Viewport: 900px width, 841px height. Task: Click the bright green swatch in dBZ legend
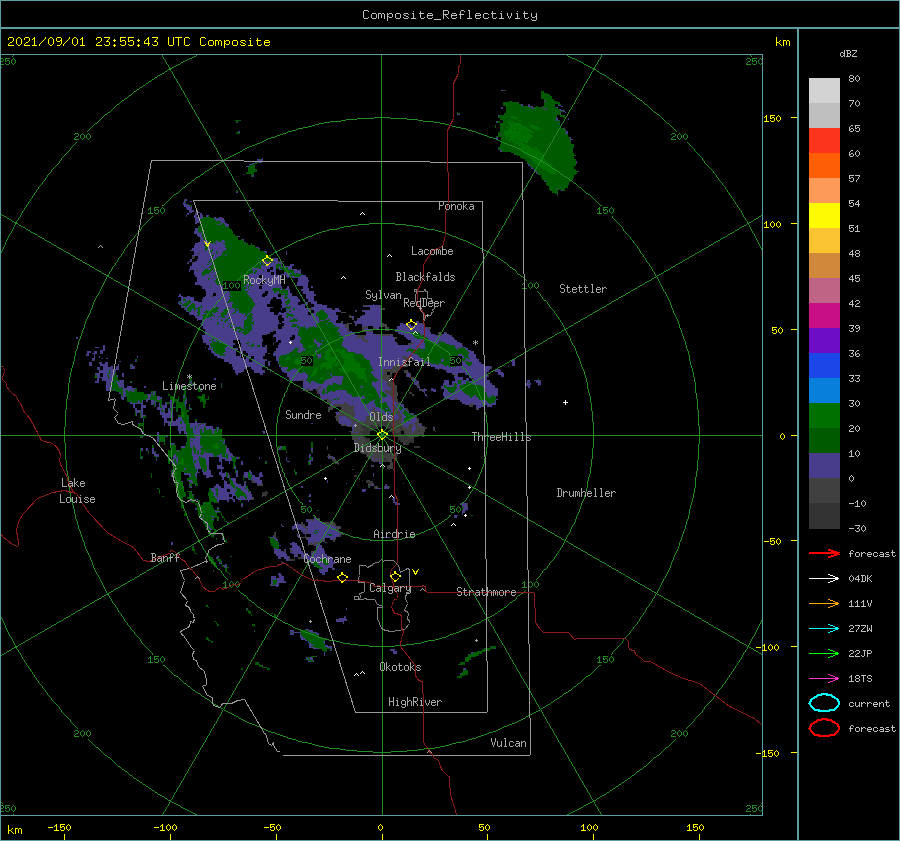coord(824,415)
